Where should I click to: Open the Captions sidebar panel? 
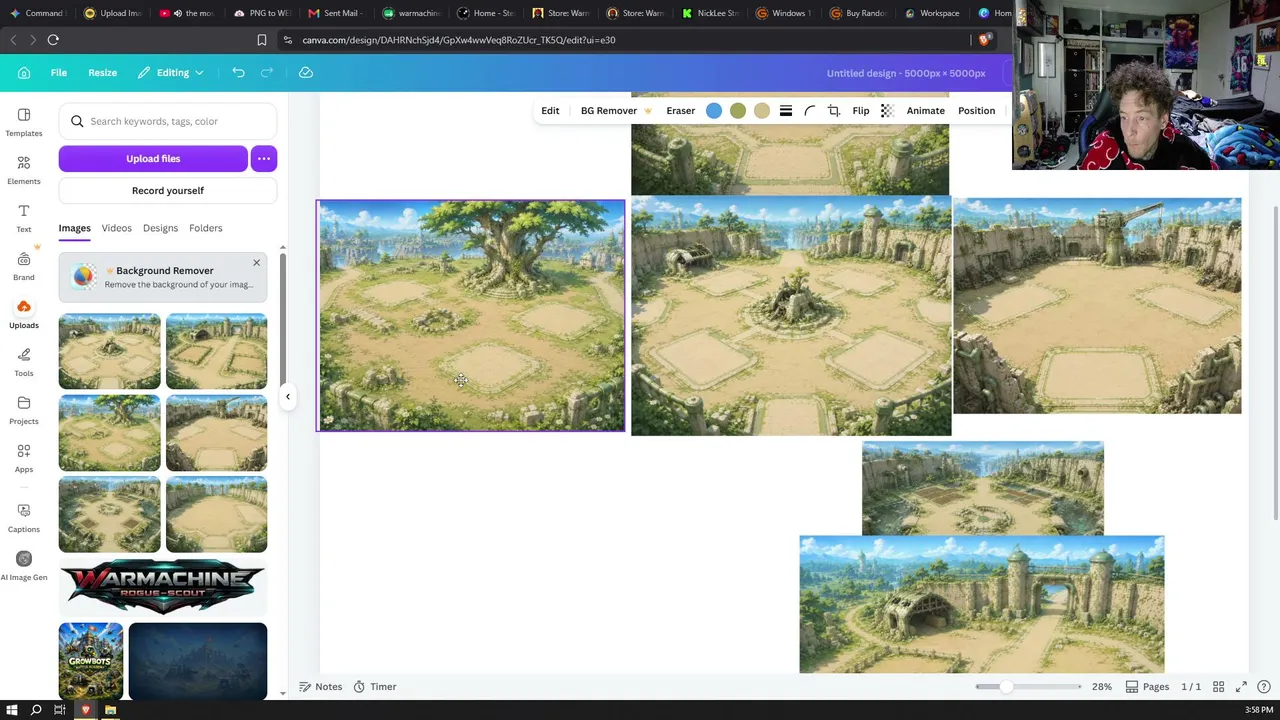click(x=24, y=518)
